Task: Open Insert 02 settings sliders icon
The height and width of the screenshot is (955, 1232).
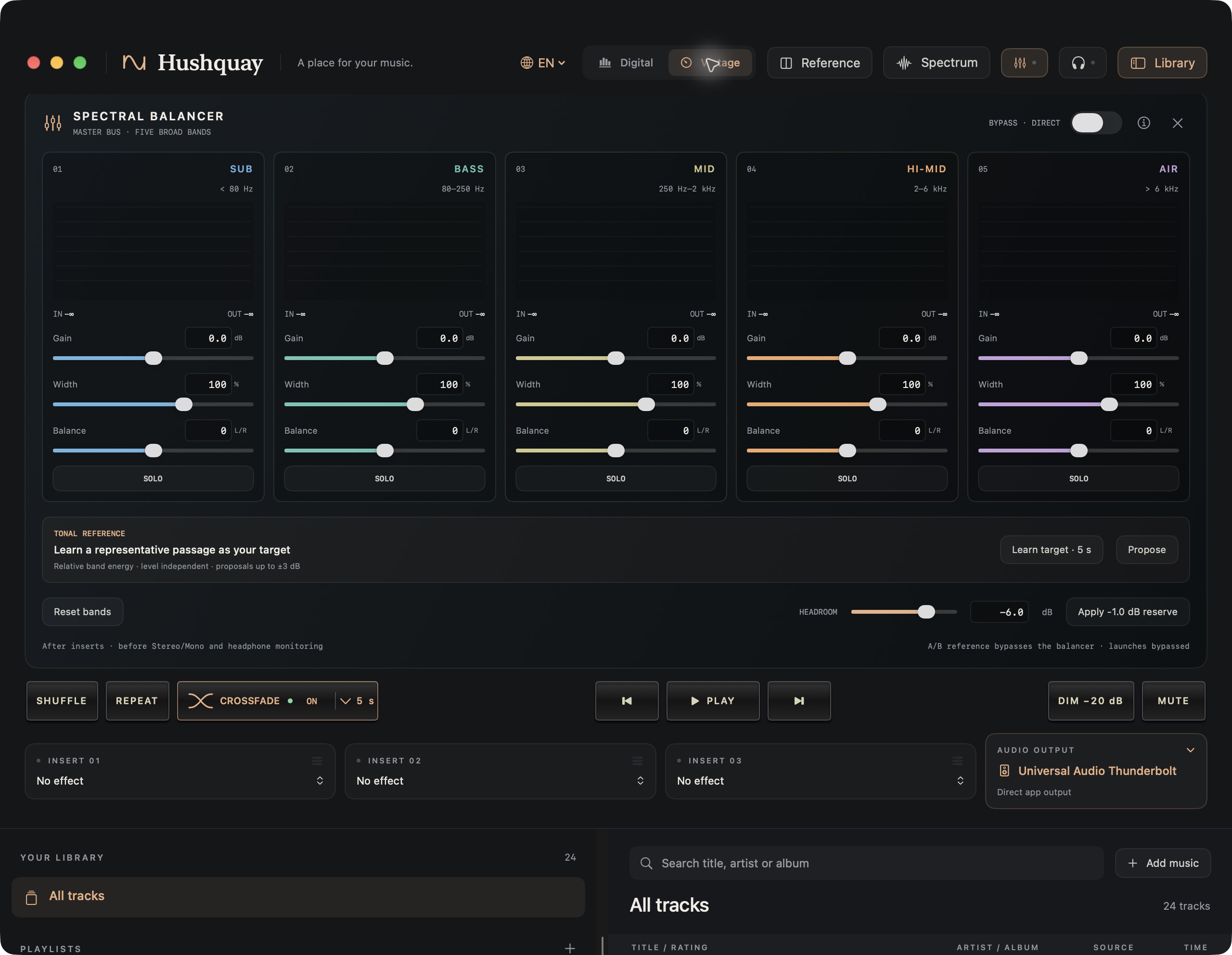Action: (638, 761)
